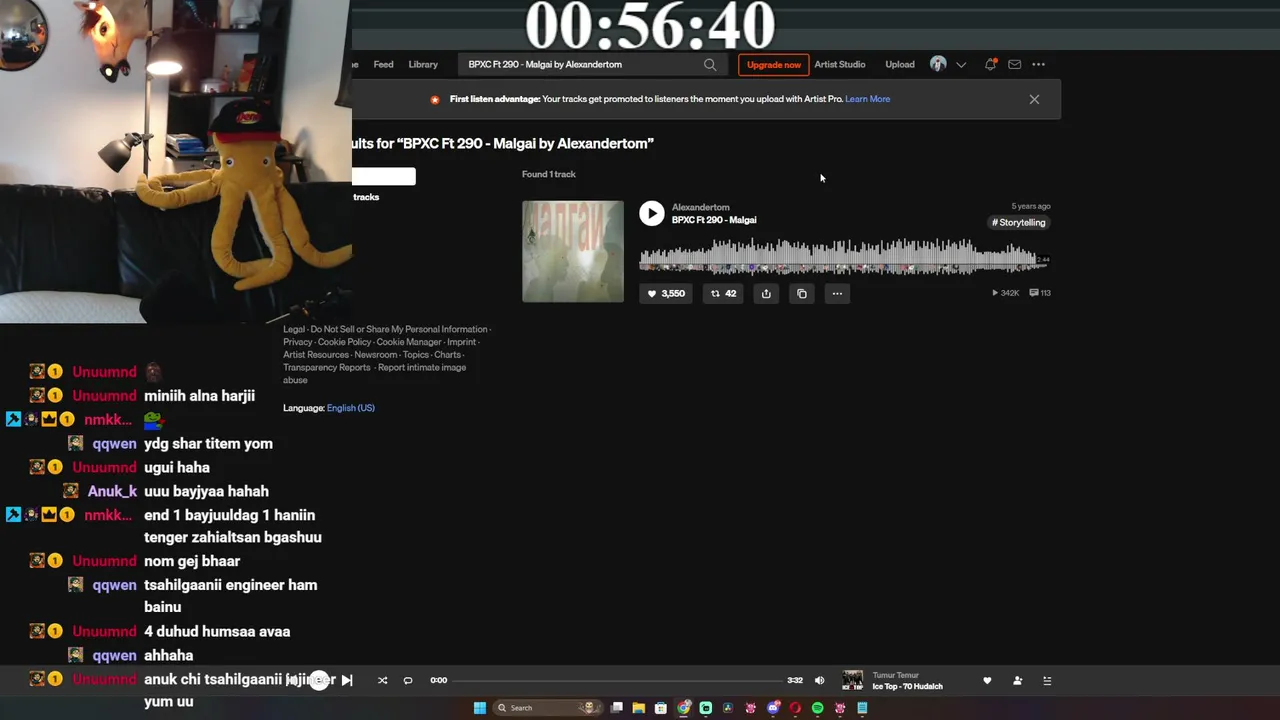Open File Explorer from the taskbar
The width and height of the screenshot is (1280, 720).
click(639, 708)
